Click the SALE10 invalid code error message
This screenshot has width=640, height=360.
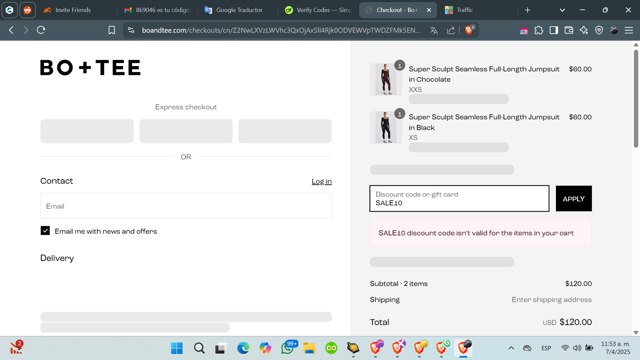[x=480, y=233]
